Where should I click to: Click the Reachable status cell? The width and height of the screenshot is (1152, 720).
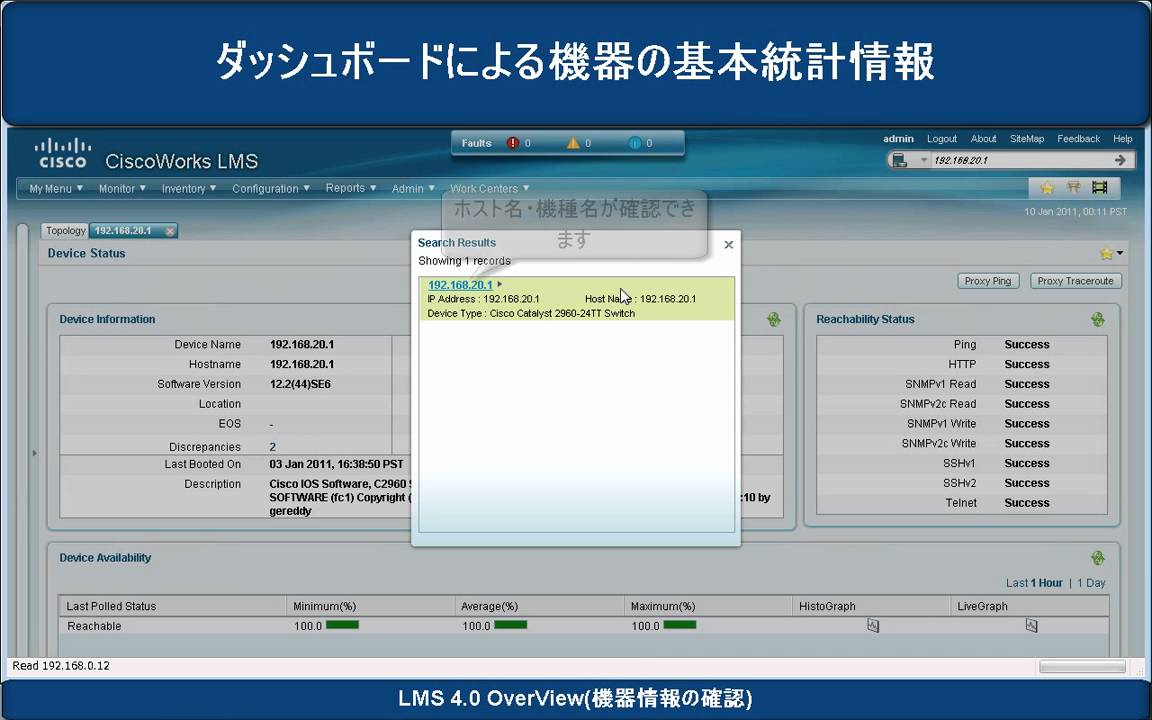coord(94,626)
